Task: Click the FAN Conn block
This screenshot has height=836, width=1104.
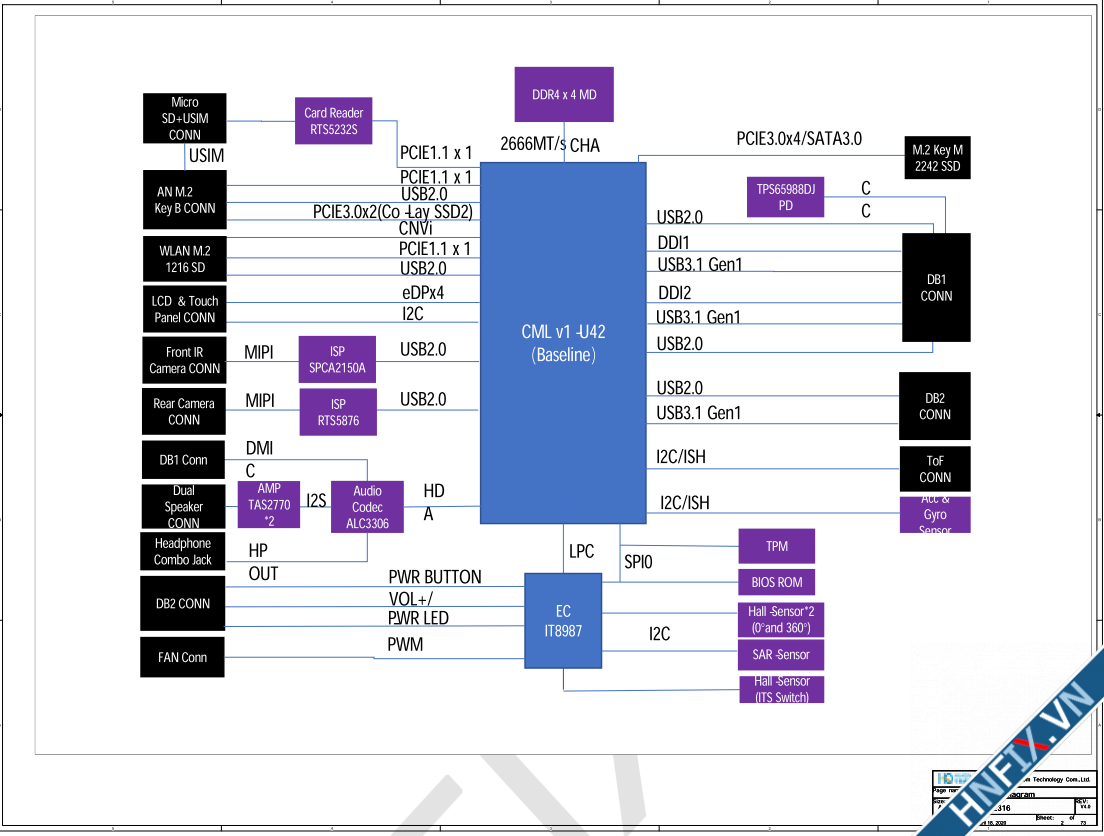Action: pyautogui.click(x=182, y=657)
